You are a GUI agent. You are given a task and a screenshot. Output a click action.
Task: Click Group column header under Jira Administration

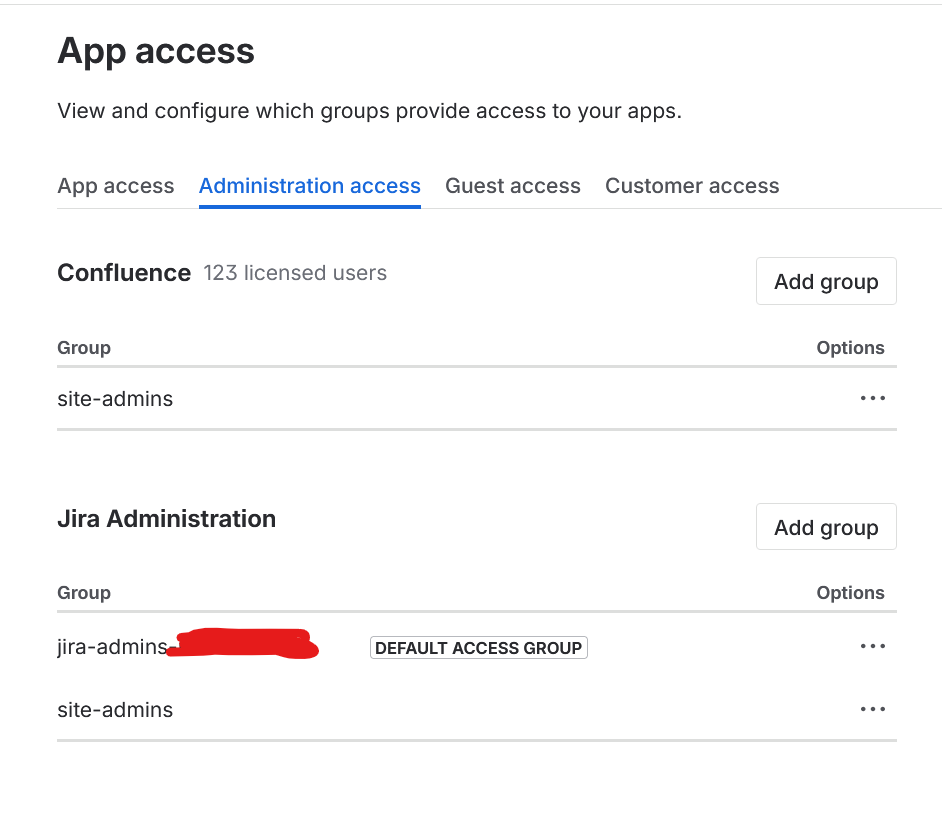[x=84, y=593]
